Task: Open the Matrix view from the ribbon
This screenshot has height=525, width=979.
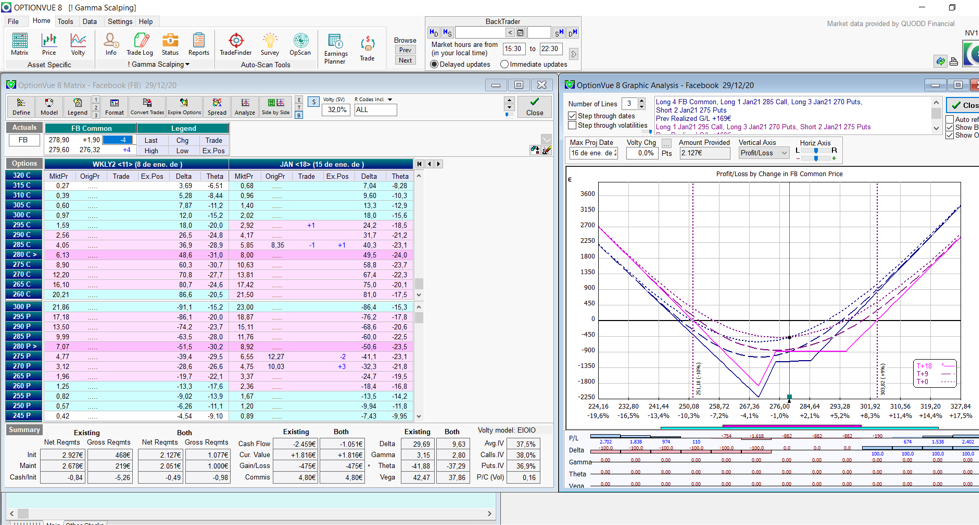Action: pyautogui.click(x=19, y=44)
